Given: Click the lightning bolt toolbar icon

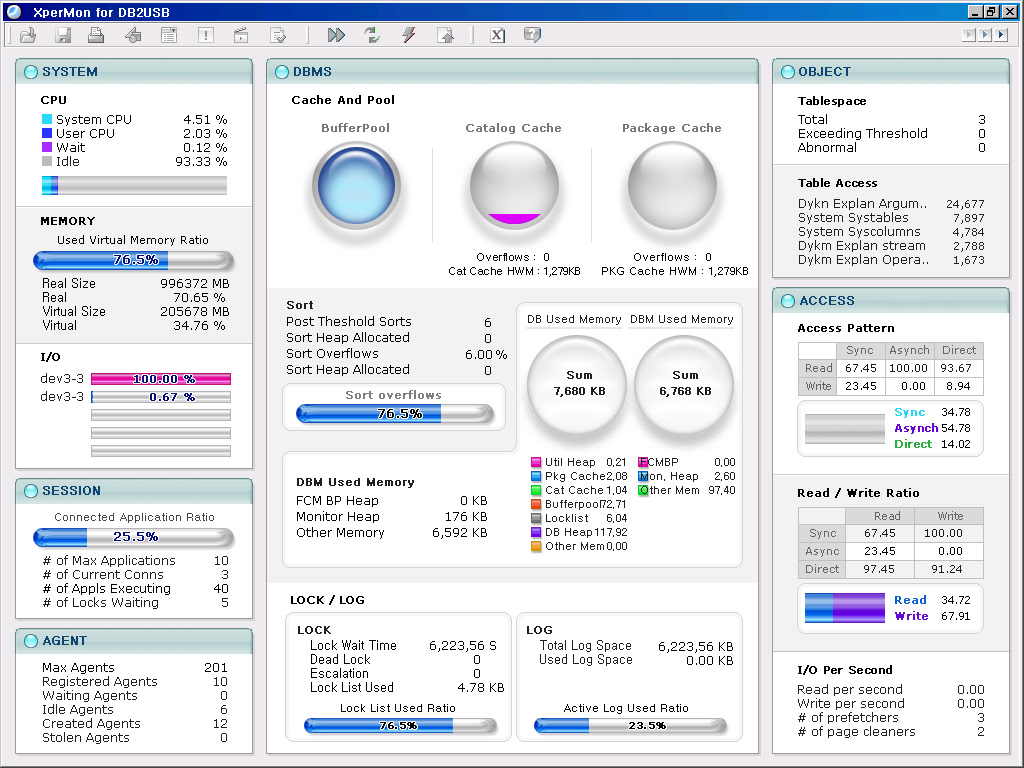Looking at the screenshot, I should (409, 35).
